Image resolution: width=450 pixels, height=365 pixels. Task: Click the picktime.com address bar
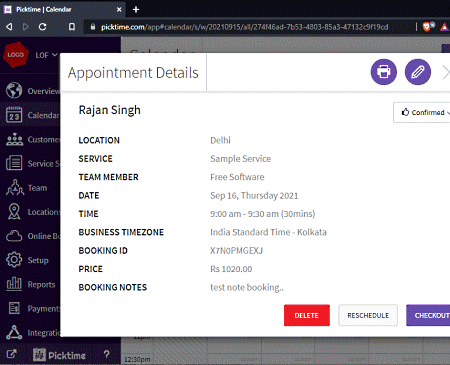point(244,27)
